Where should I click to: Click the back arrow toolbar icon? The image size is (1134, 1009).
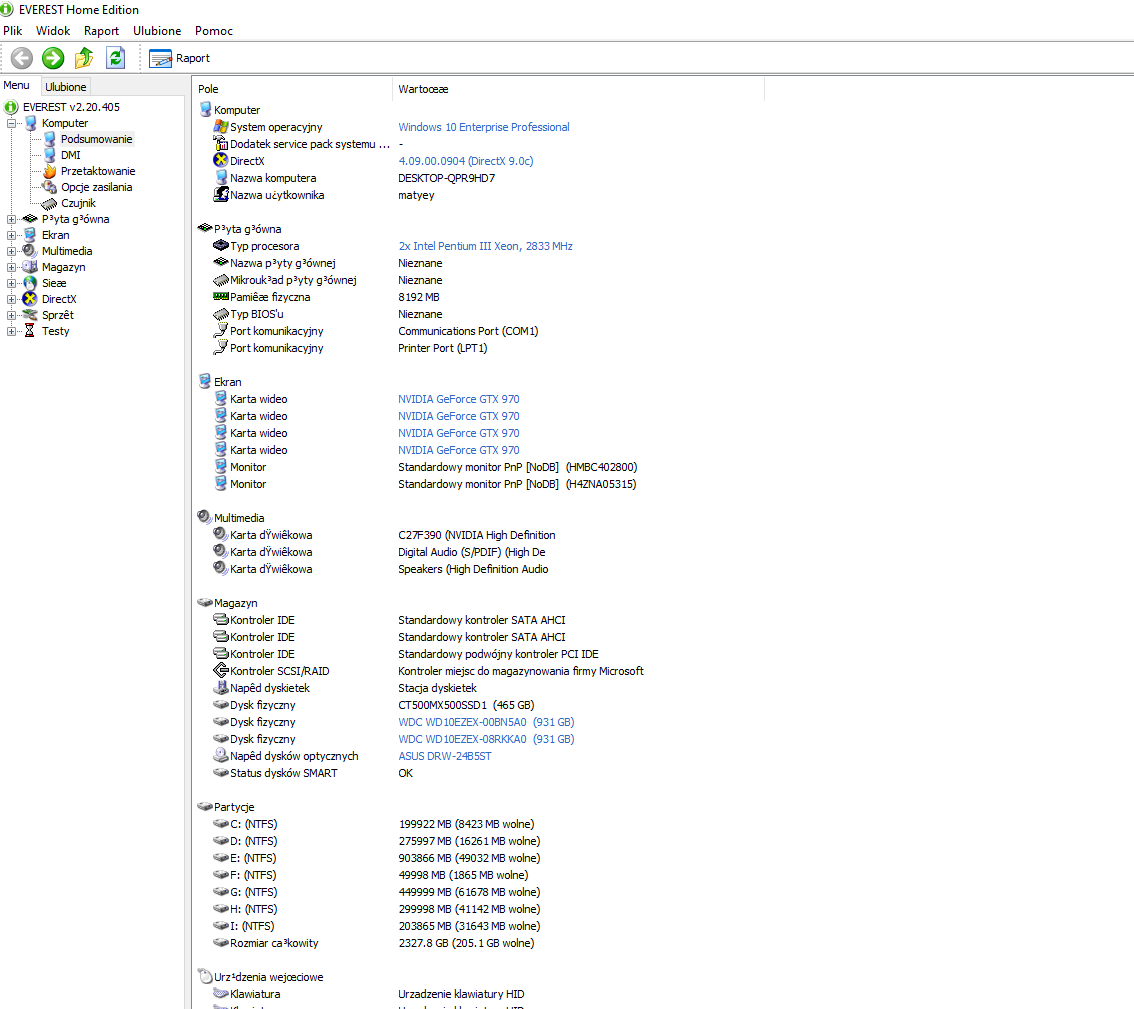click(22, 58)
